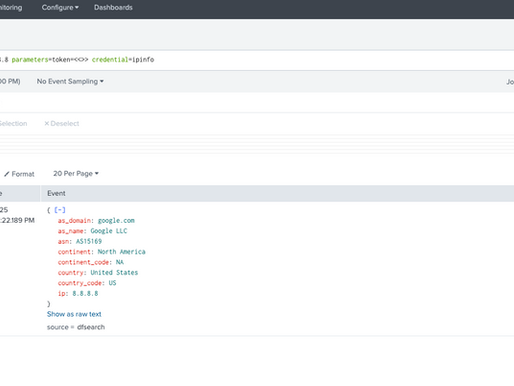The image size is (514, 386).
Task: Select the country value United States
Action: [114, 272]
